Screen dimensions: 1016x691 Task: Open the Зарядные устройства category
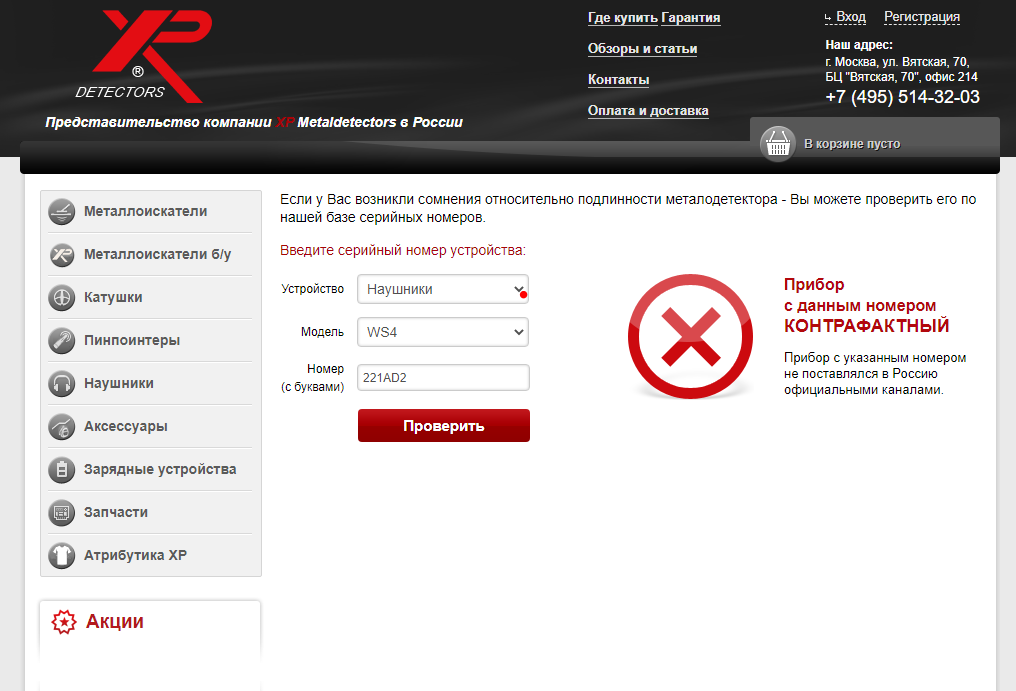[160, 469]
